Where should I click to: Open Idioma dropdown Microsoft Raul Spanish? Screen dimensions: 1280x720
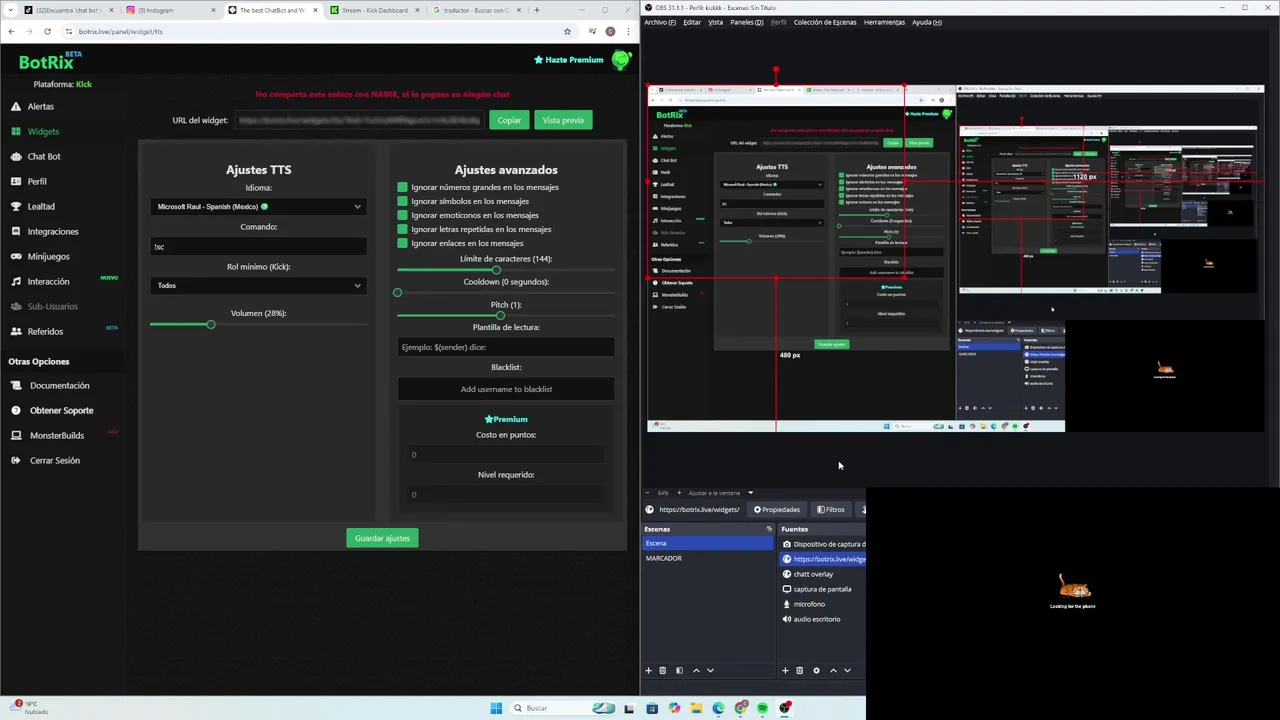coord(258,206)
